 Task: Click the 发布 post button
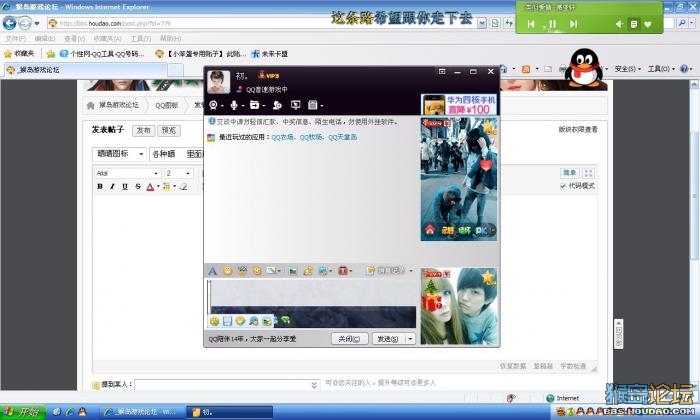(x=143, y=130)
